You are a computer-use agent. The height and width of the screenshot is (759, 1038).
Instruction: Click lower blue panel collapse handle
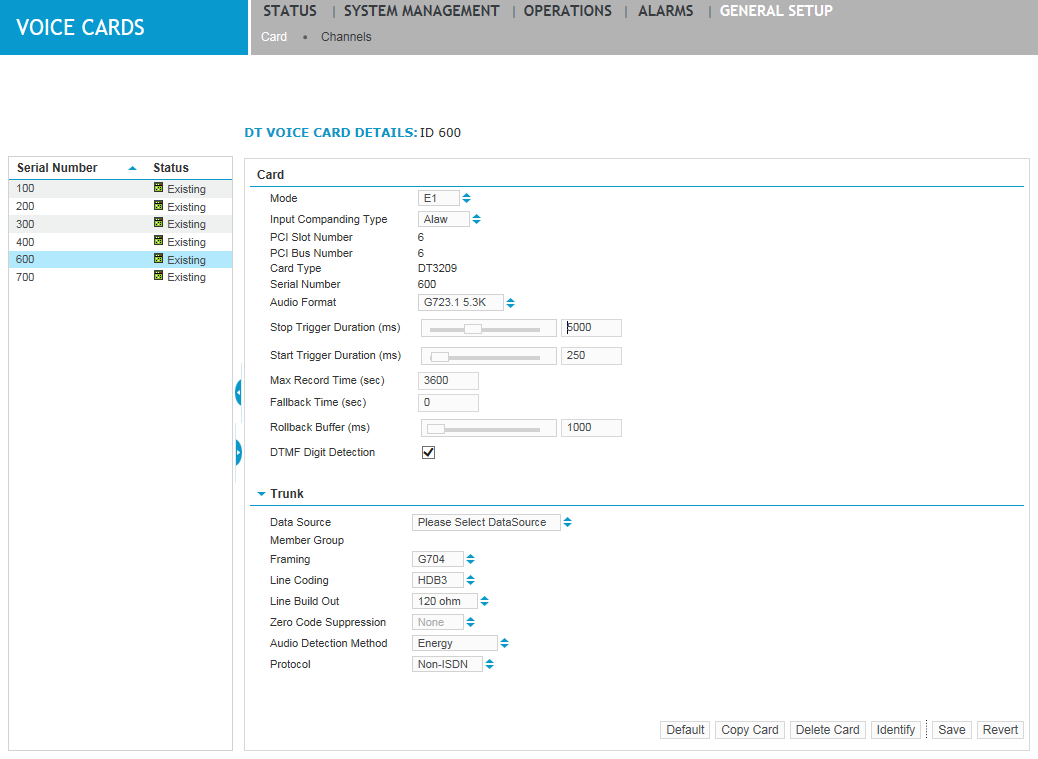pos(239,453)
